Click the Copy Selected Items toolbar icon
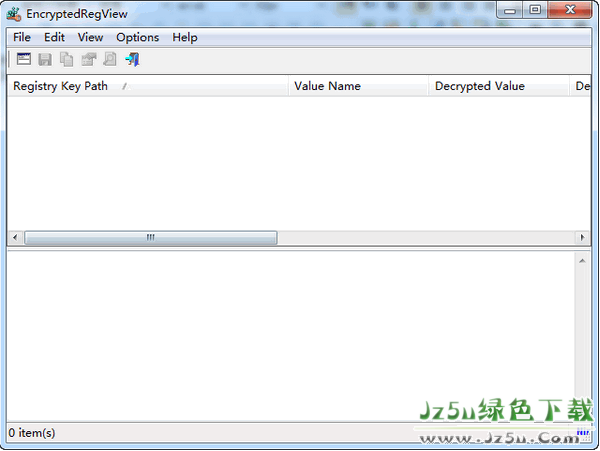This screenshot has height=451, width=600. [x=67, y=59]
